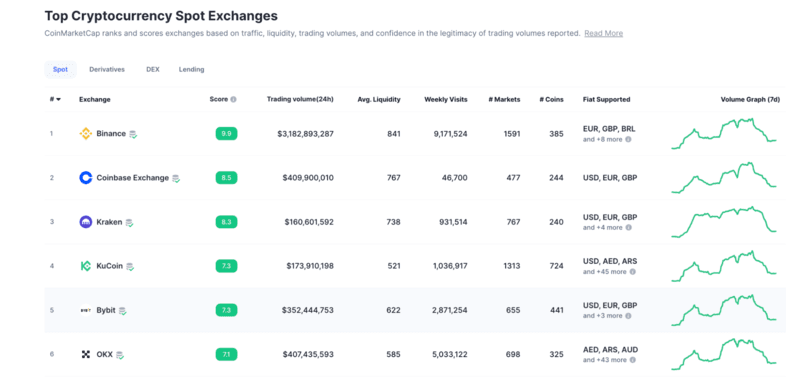Sort by Weekly Visits column header
Screen dimensions: 800x381
pos(445,99)
